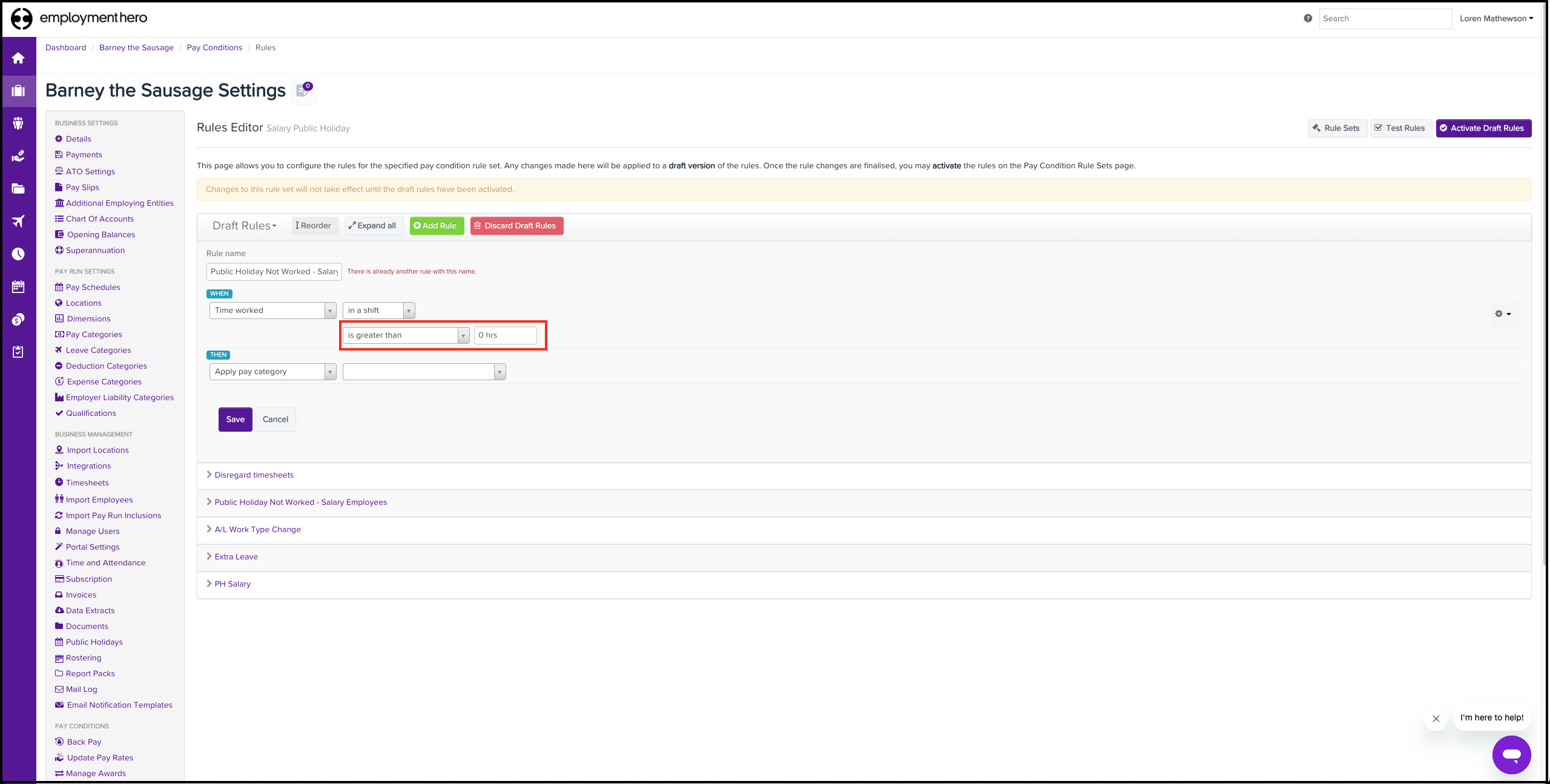The image size is (1550, 784).
Task: Open Loren Mathewson user menu
Action: coord(1496,18)
